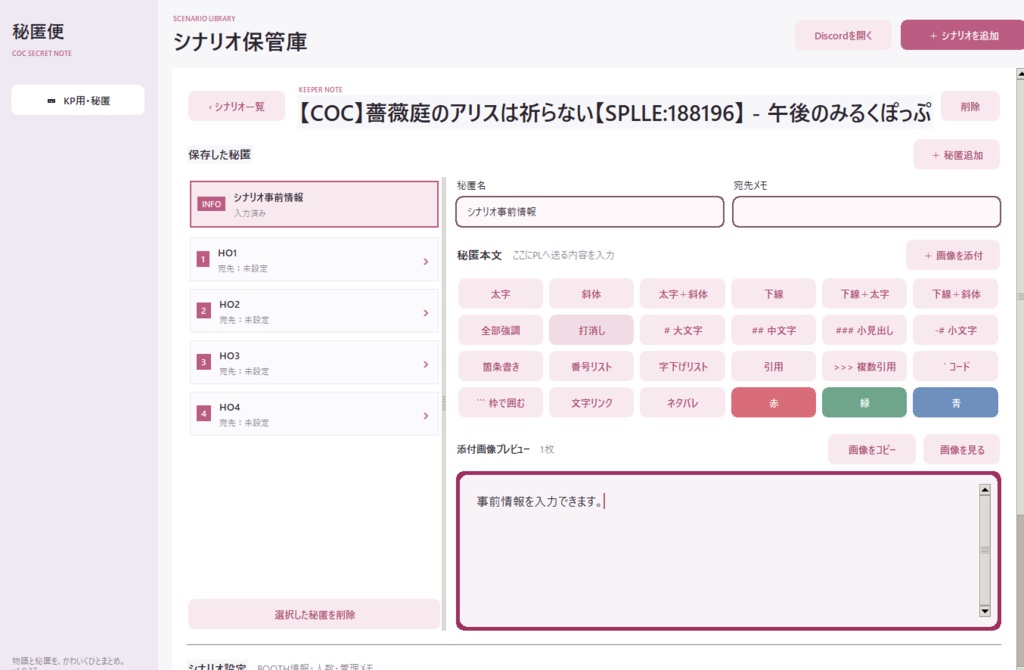Click text area scrollbar up arrow

(985, 490)
